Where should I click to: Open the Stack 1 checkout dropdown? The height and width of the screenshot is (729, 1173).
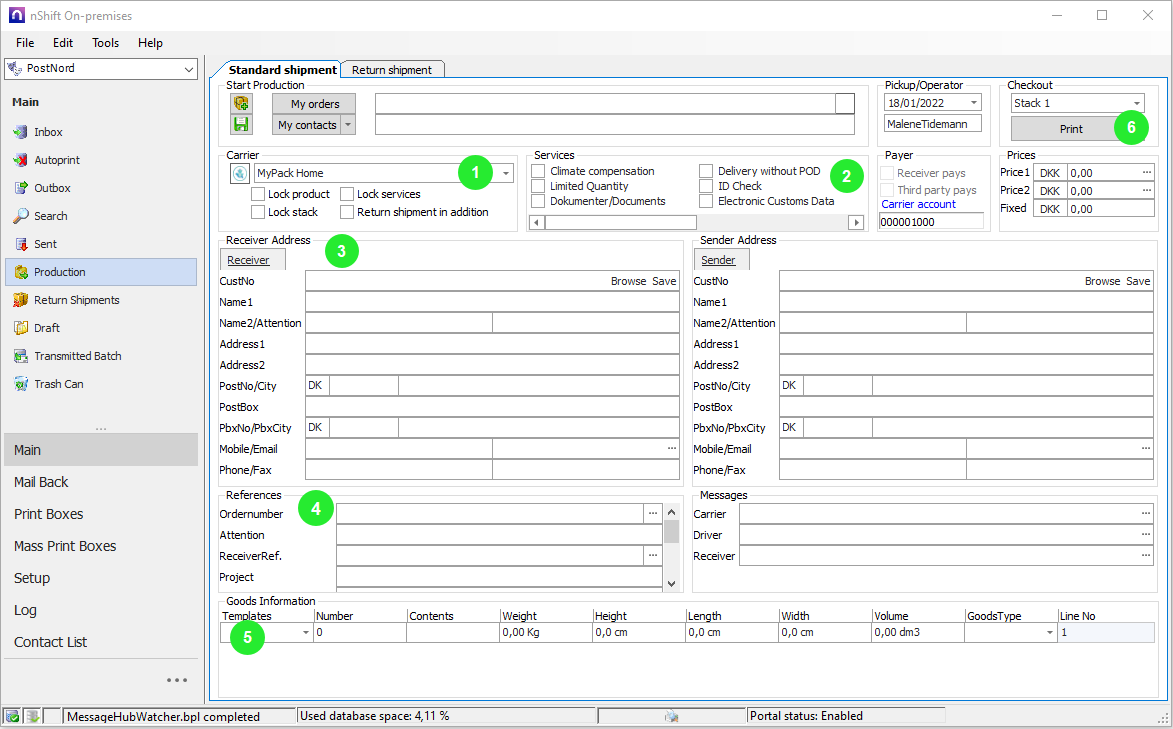click(1136, 103)
